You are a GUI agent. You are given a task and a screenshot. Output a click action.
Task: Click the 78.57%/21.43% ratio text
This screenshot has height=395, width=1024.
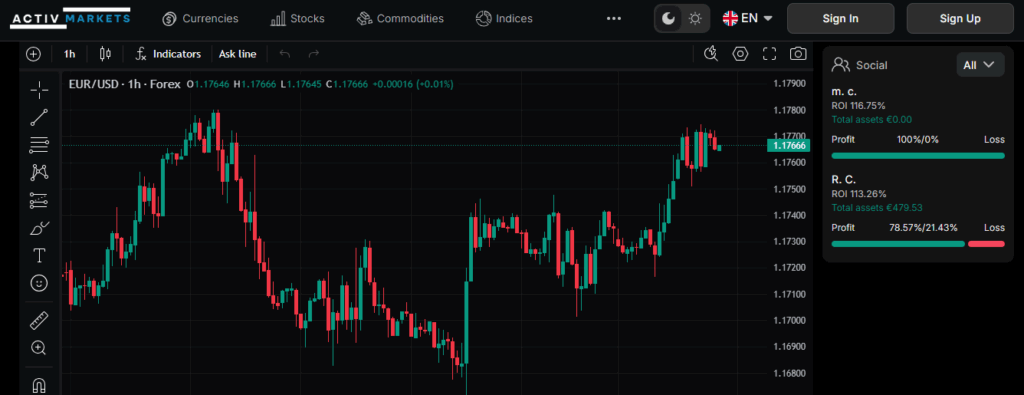[x=923, y=227]
